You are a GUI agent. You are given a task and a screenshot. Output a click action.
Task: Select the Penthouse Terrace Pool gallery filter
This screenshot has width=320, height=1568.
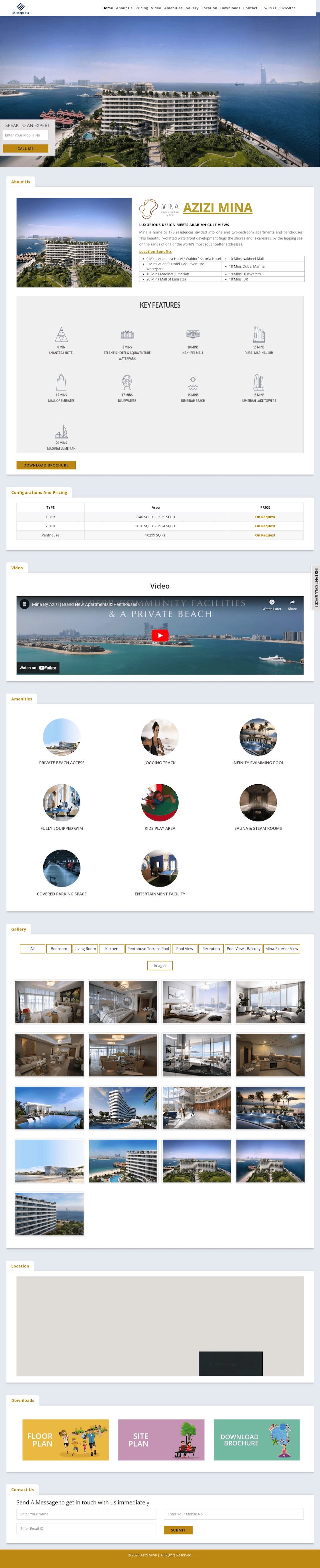[148, 948]
